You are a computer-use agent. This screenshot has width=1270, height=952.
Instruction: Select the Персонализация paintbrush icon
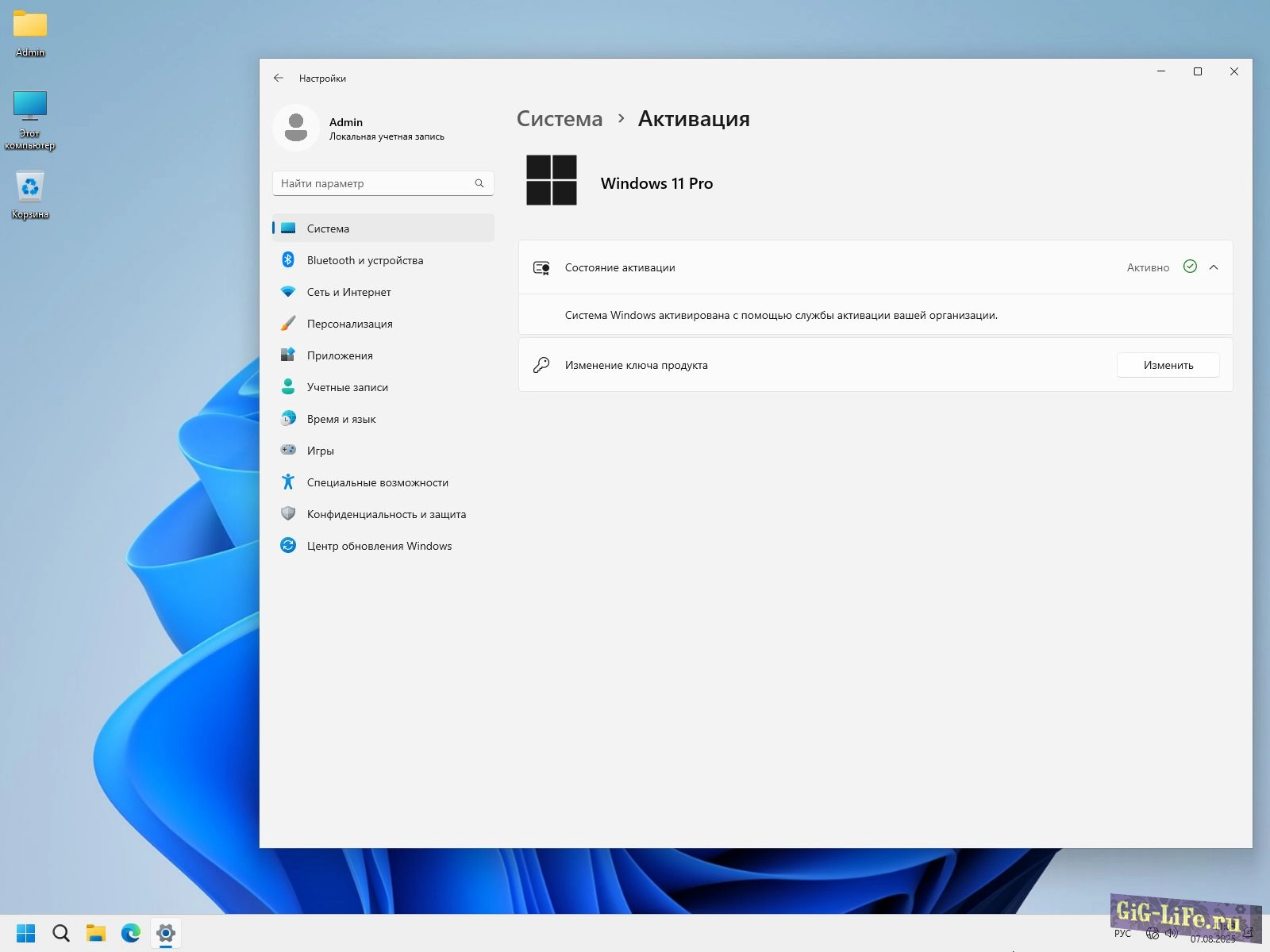(x=288, y=324)
